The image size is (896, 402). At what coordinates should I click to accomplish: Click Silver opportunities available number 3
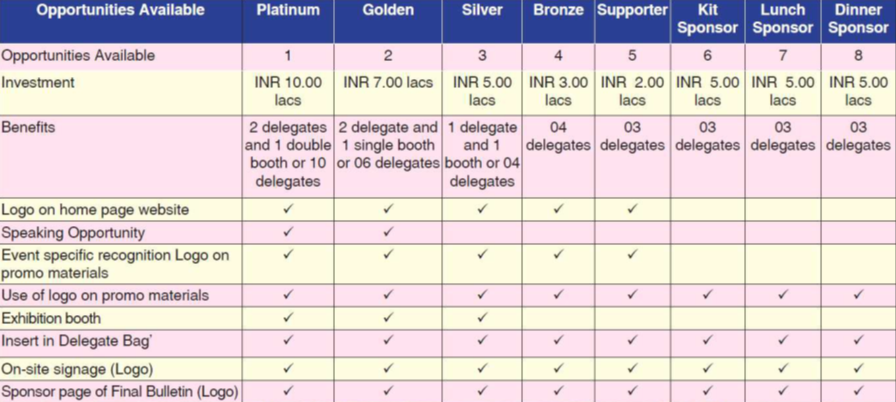point(482,56)
